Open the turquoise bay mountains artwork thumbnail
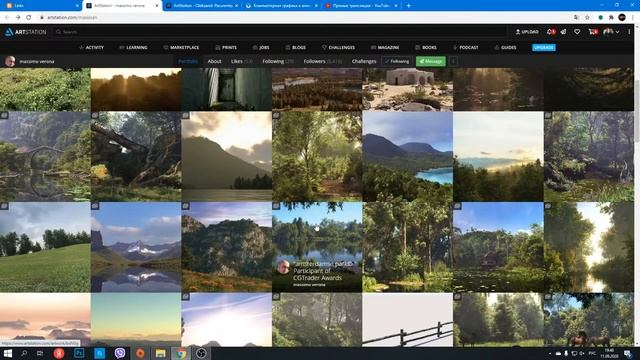This screenshot has width=640, height=360. coord(407,156)
